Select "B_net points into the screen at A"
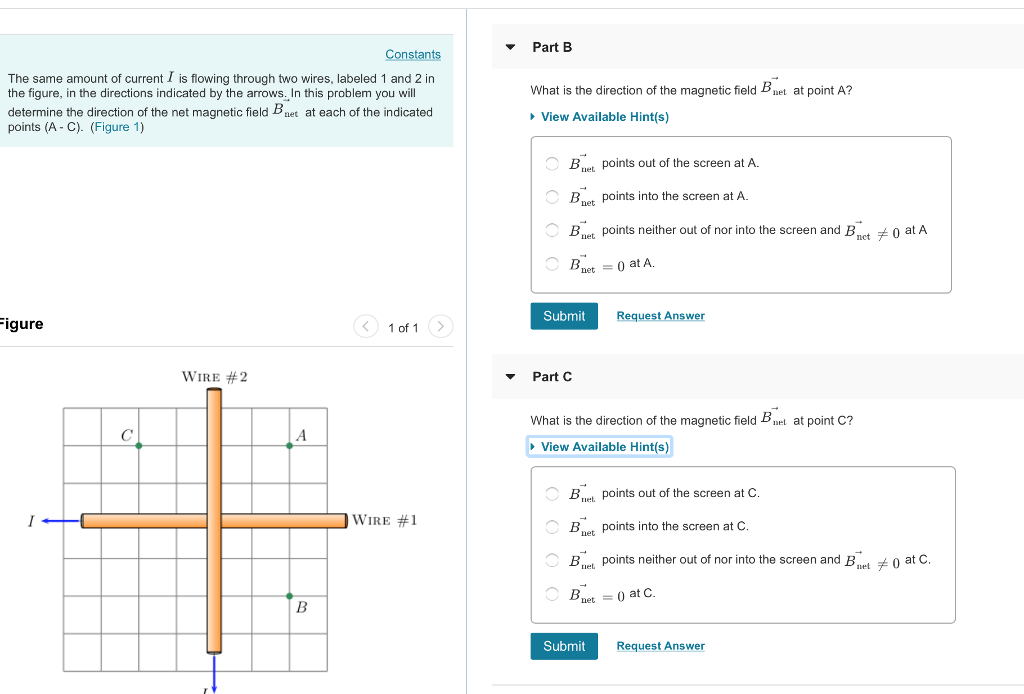Viewport: 1024px width, 694px height. (551, 196)
